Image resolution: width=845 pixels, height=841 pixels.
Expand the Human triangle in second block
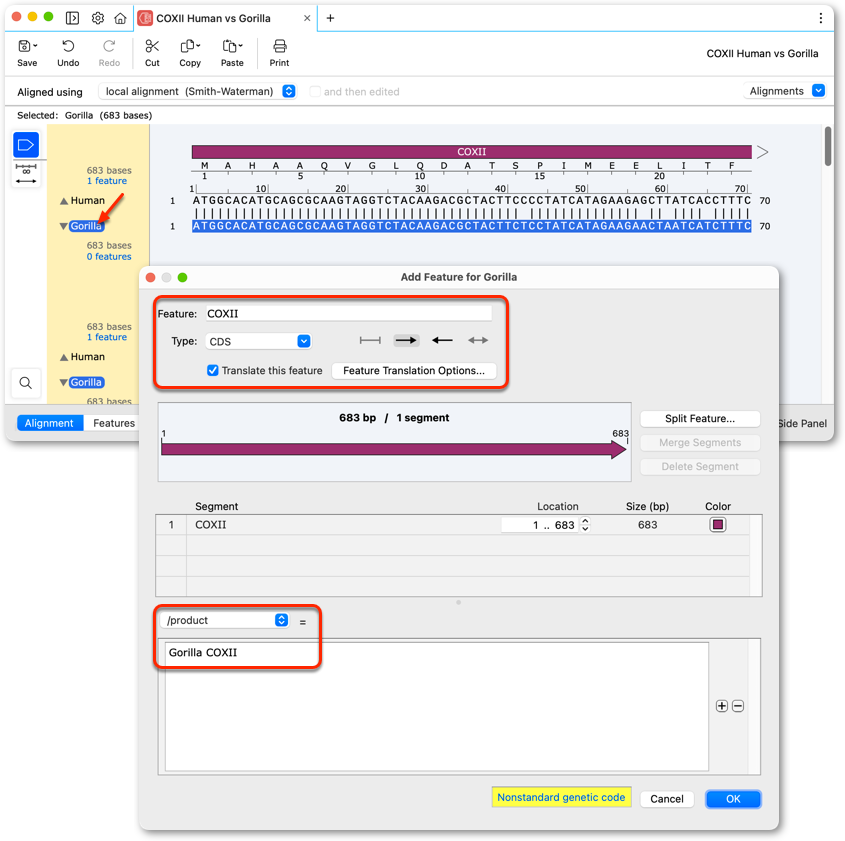64,357
